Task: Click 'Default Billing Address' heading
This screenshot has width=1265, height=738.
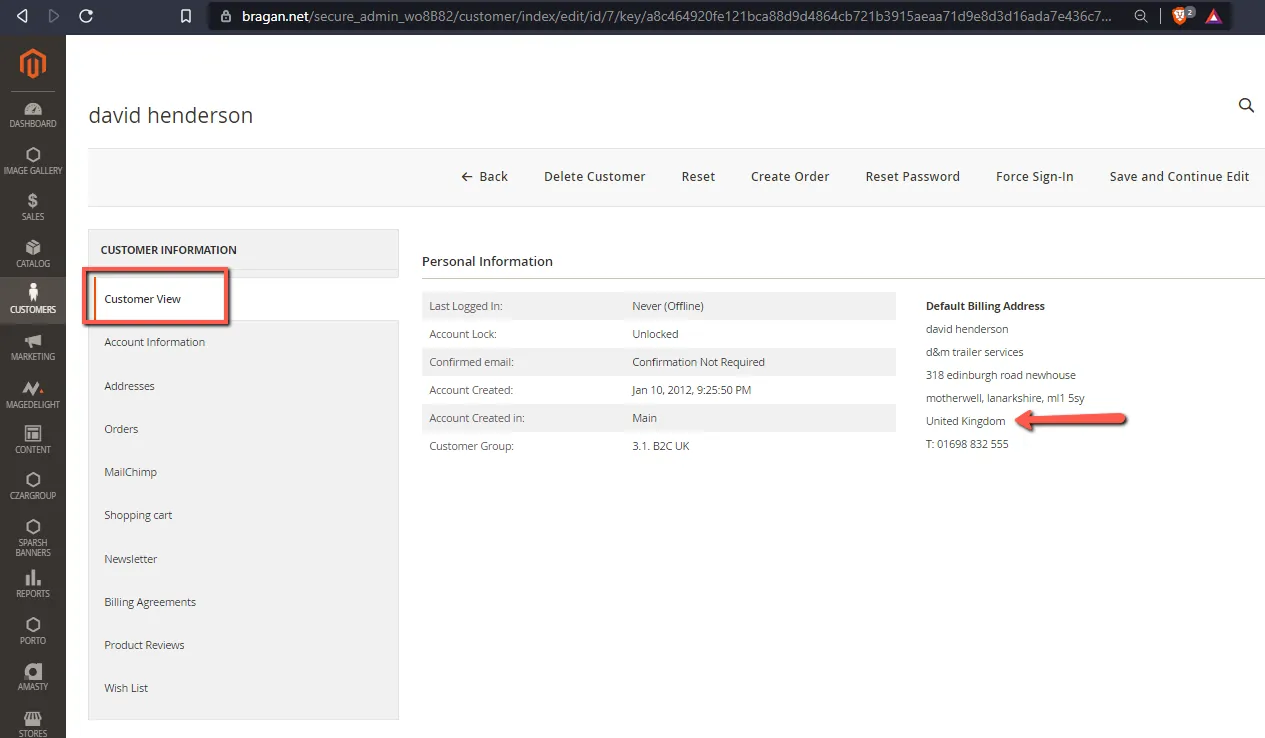Action: 985,306
